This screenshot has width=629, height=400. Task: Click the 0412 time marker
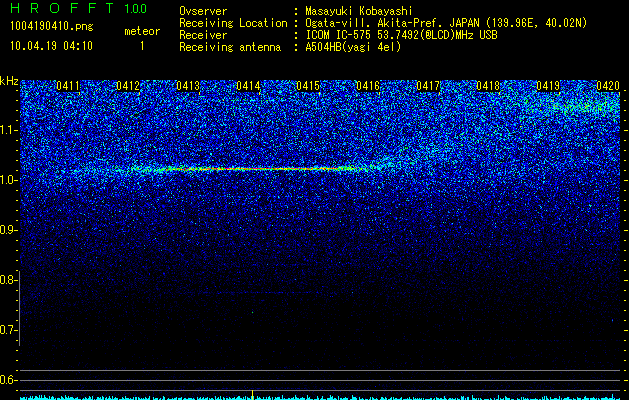click(128, 85)
